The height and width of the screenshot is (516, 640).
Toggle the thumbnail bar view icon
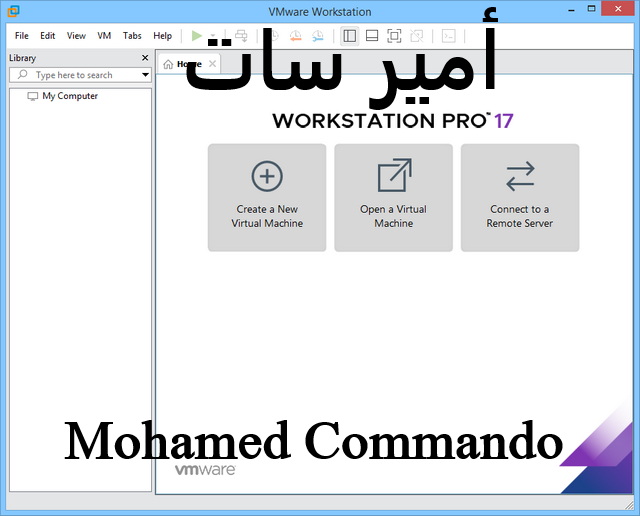(371, 36)
